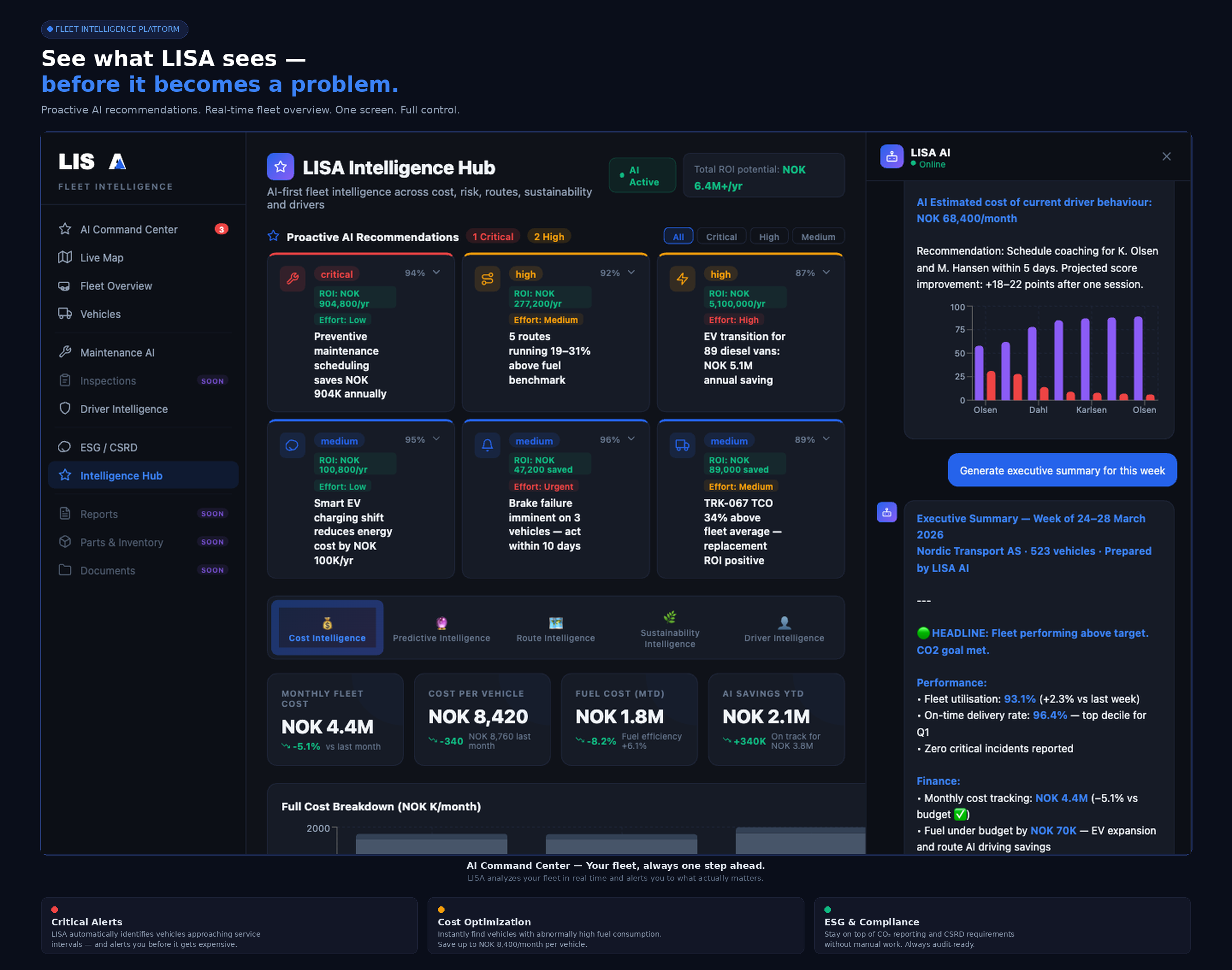Click the bell icon on the Brake failure card
Viewport: 1232px width, 970px height.
[487, 445]
